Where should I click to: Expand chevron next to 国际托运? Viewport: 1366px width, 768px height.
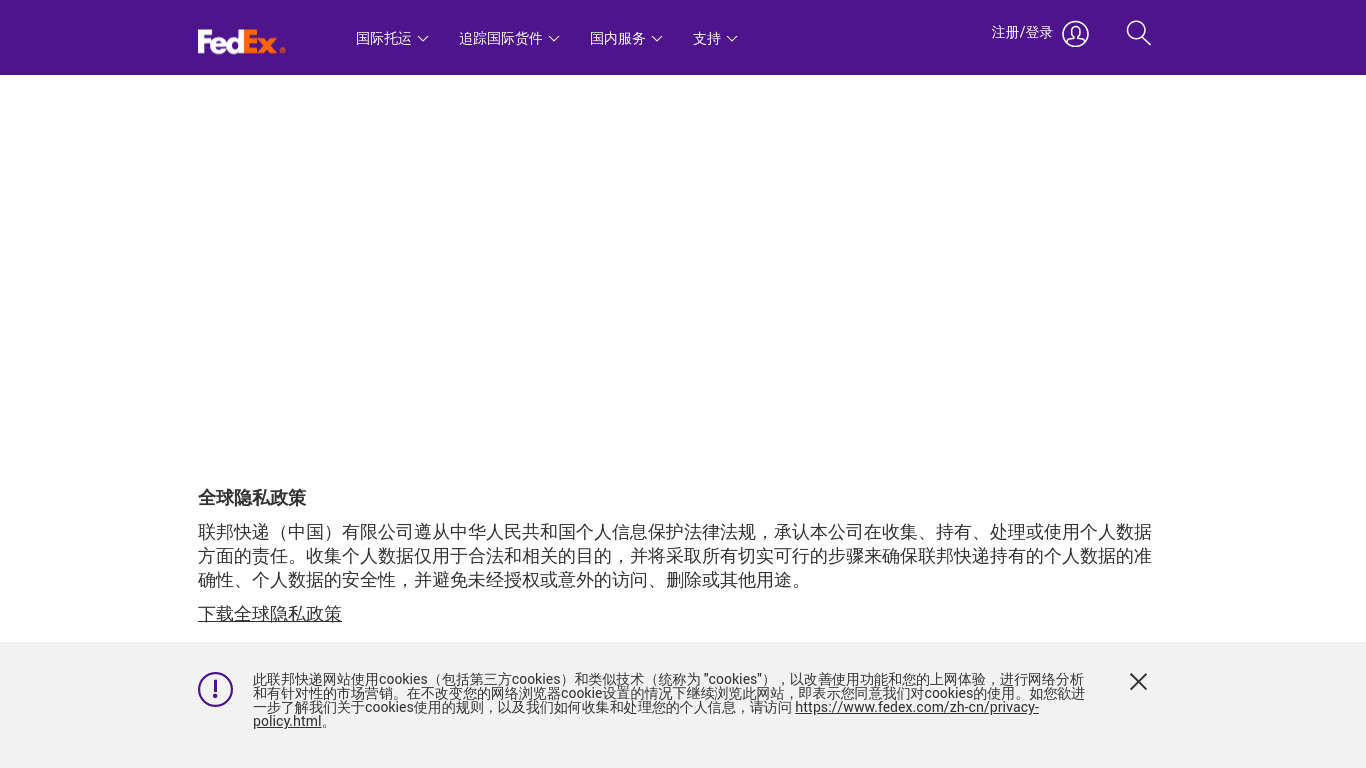pyautogui.click(x=423, y=39)
